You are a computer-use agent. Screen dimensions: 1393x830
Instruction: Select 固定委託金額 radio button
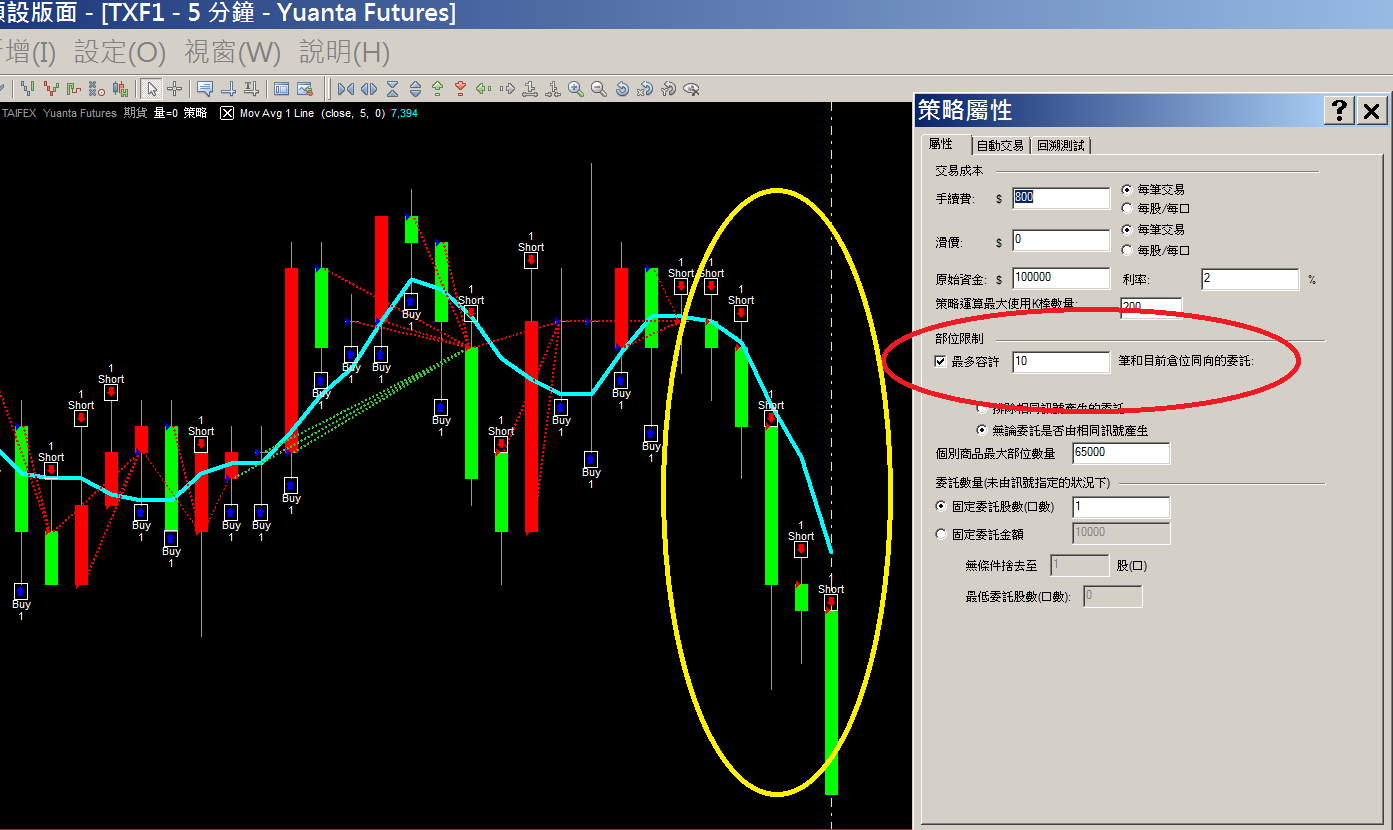point(941,534)
